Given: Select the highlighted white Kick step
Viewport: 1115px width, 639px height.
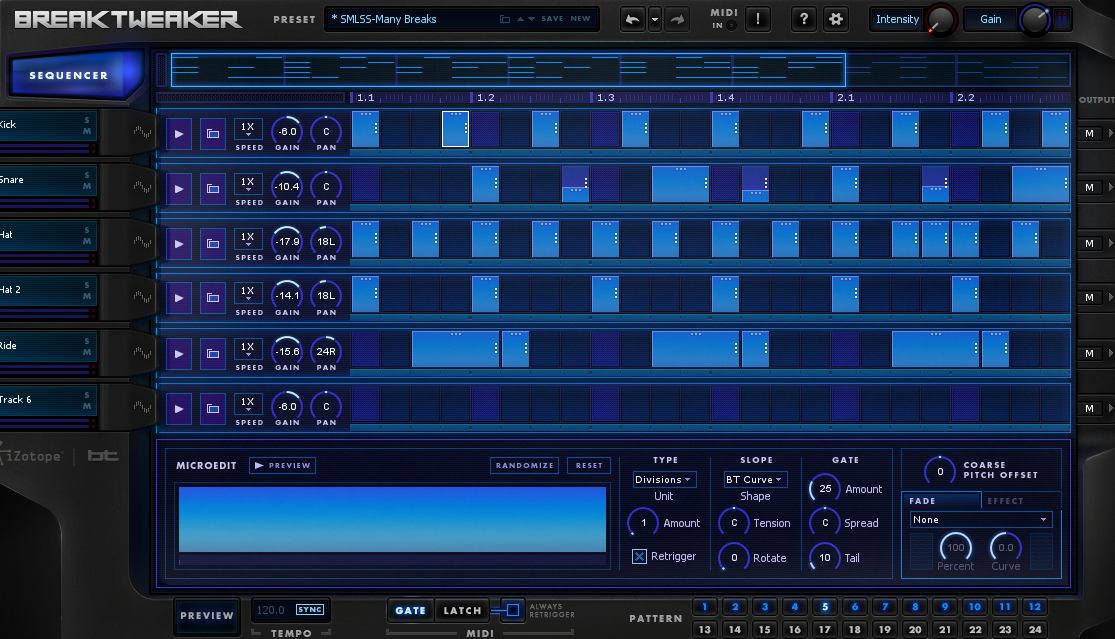Looking at the screenshot, I should click(455, 129).
